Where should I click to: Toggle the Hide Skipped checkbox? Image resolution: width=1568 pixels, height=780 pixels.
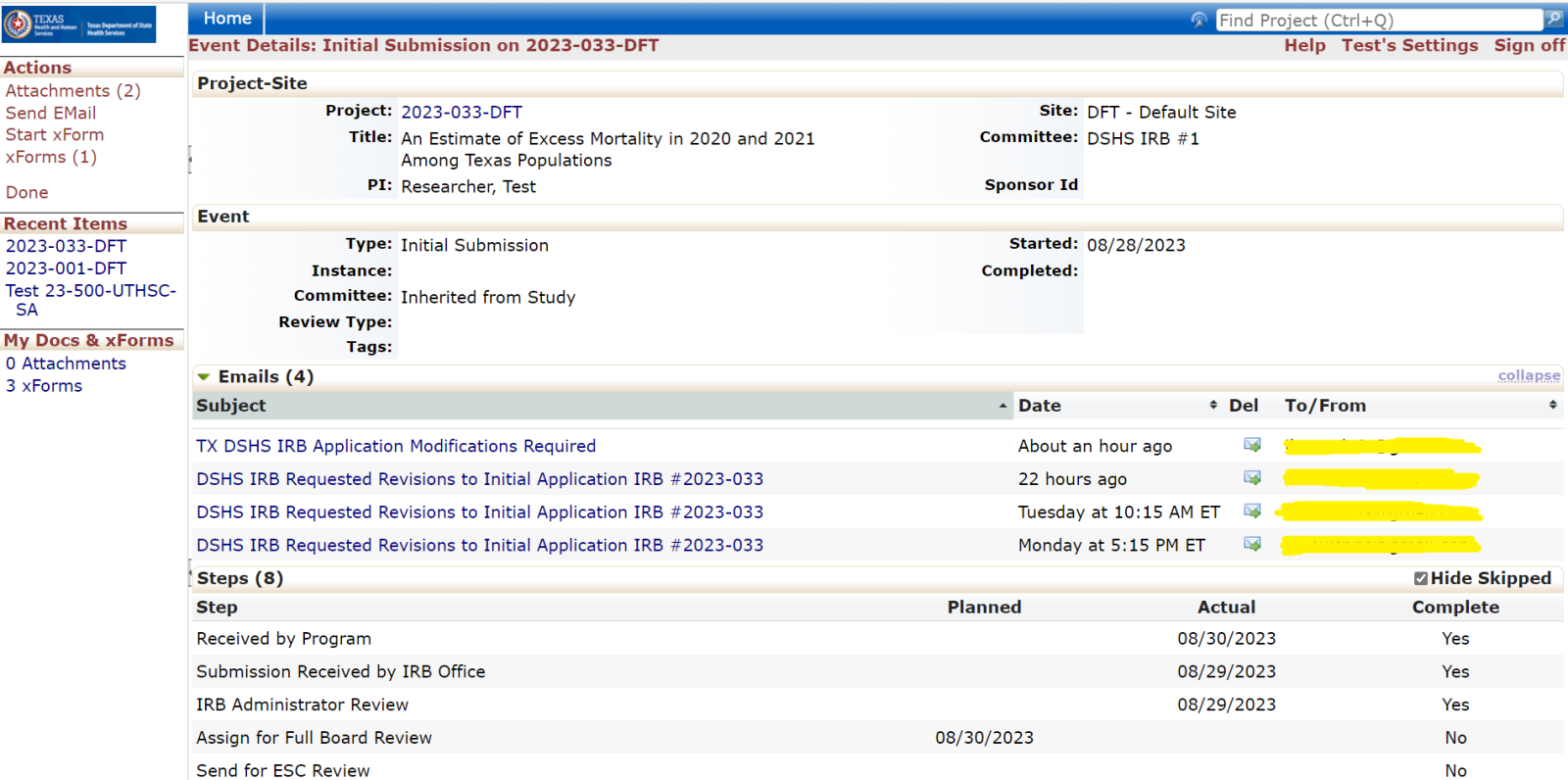(x=1420, y=578)
